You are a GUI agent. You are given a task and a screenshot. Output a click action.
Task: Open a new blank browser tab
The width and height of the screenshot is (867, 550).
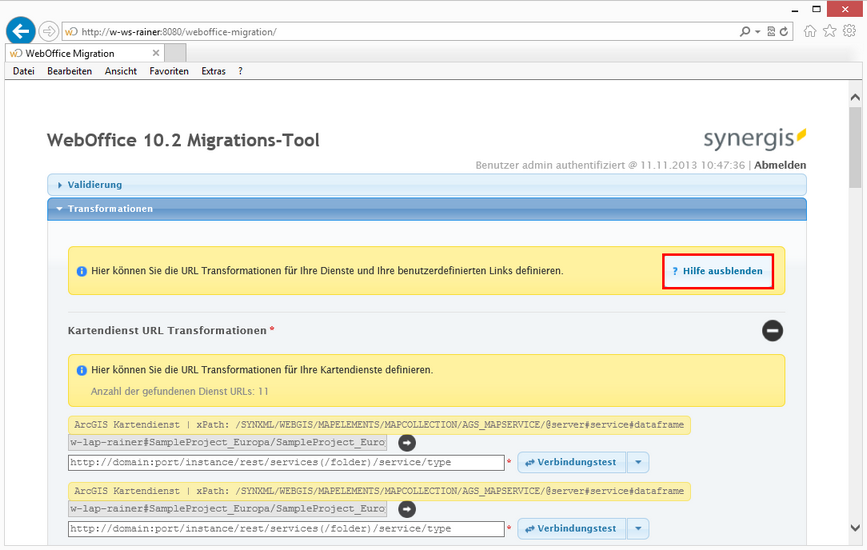point(175,53)
